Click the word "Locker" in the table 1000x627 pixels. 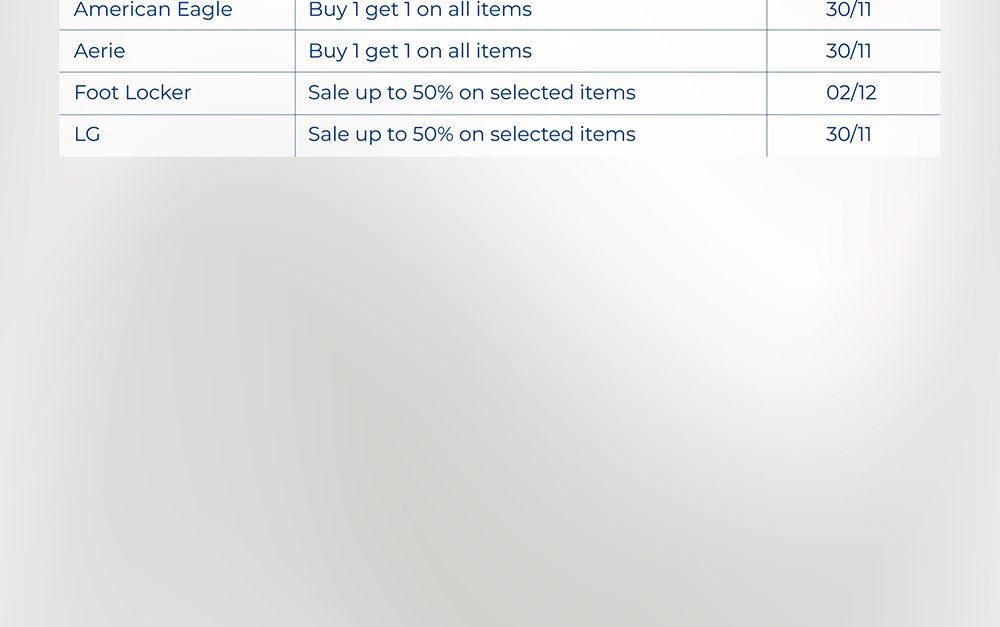tap(160, 93)
